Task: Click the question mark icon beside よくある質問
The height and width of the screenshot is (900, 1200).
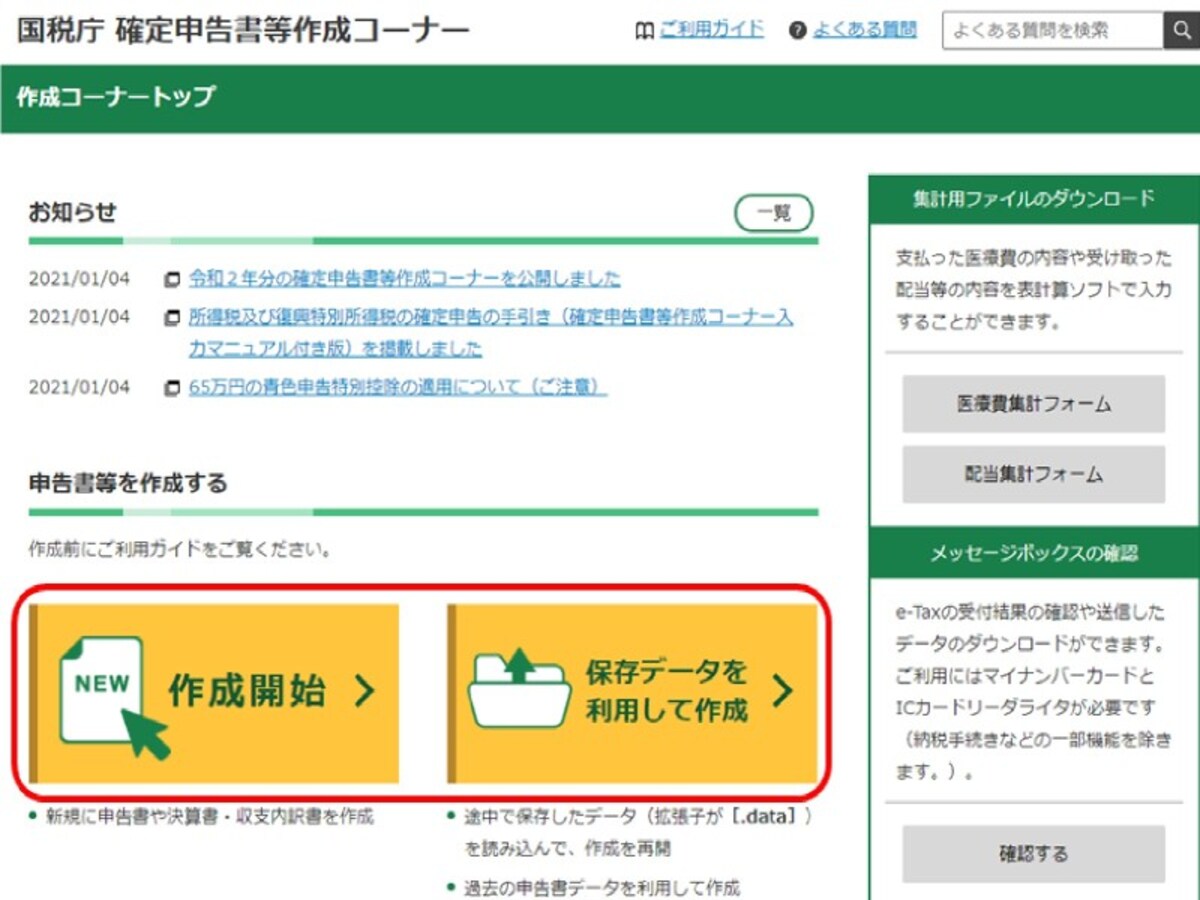Action: coord(797,31)
